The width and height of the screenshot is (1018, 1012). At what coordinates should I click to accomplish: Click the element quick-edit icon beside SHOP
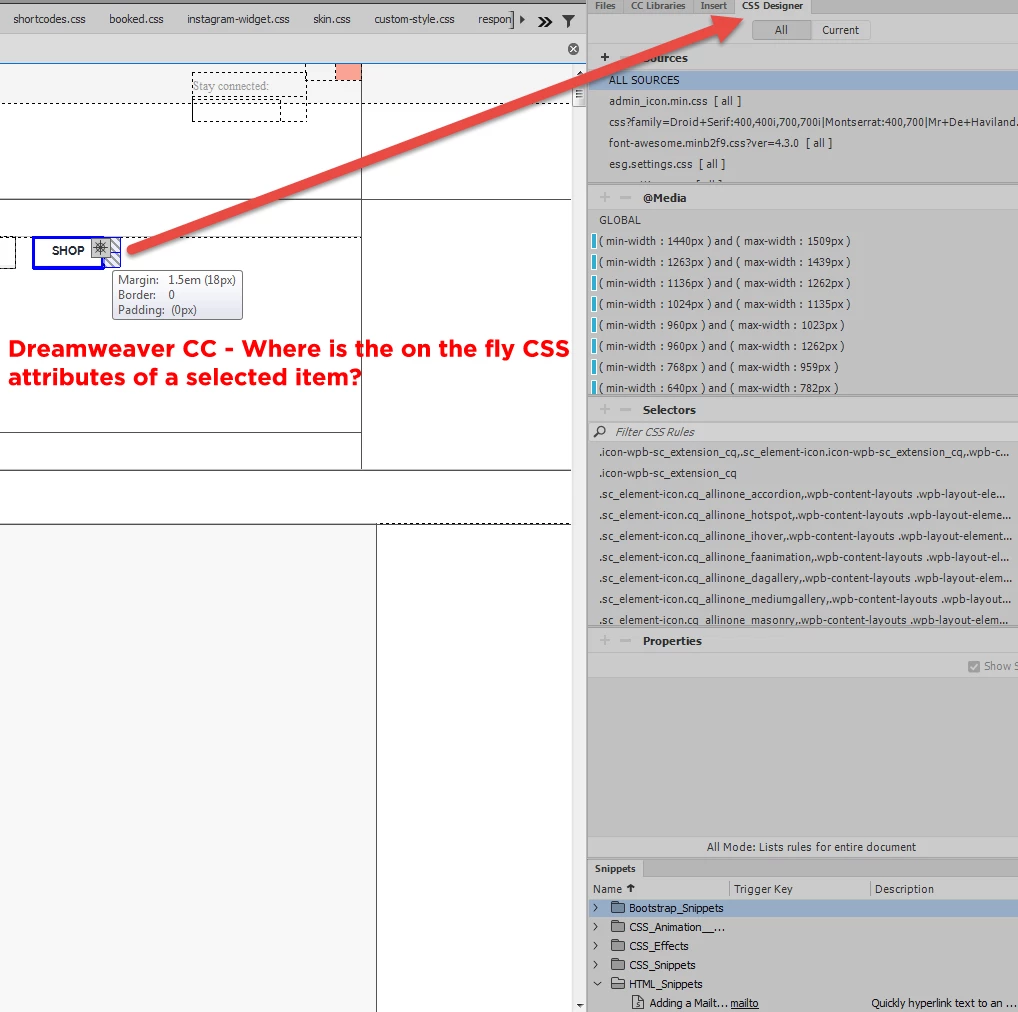coord(101,247)
